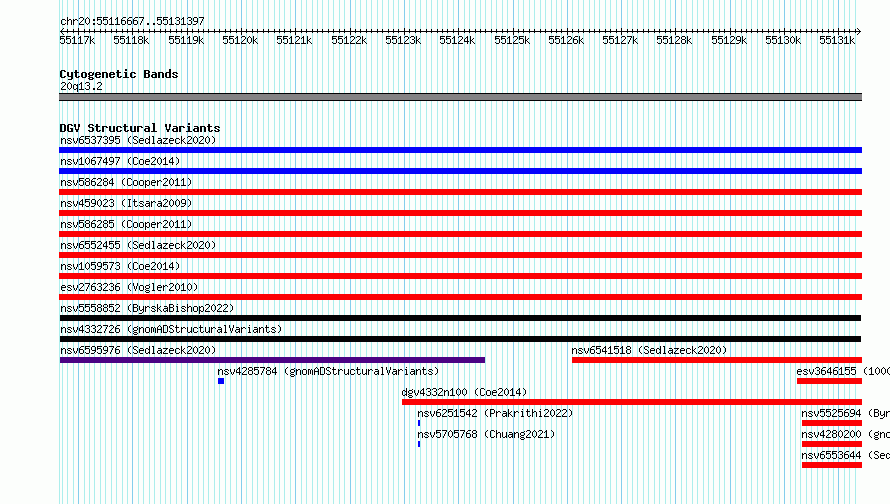Click the 55130k ruler position
Screen dimensions: 890x504
point(783,40)
